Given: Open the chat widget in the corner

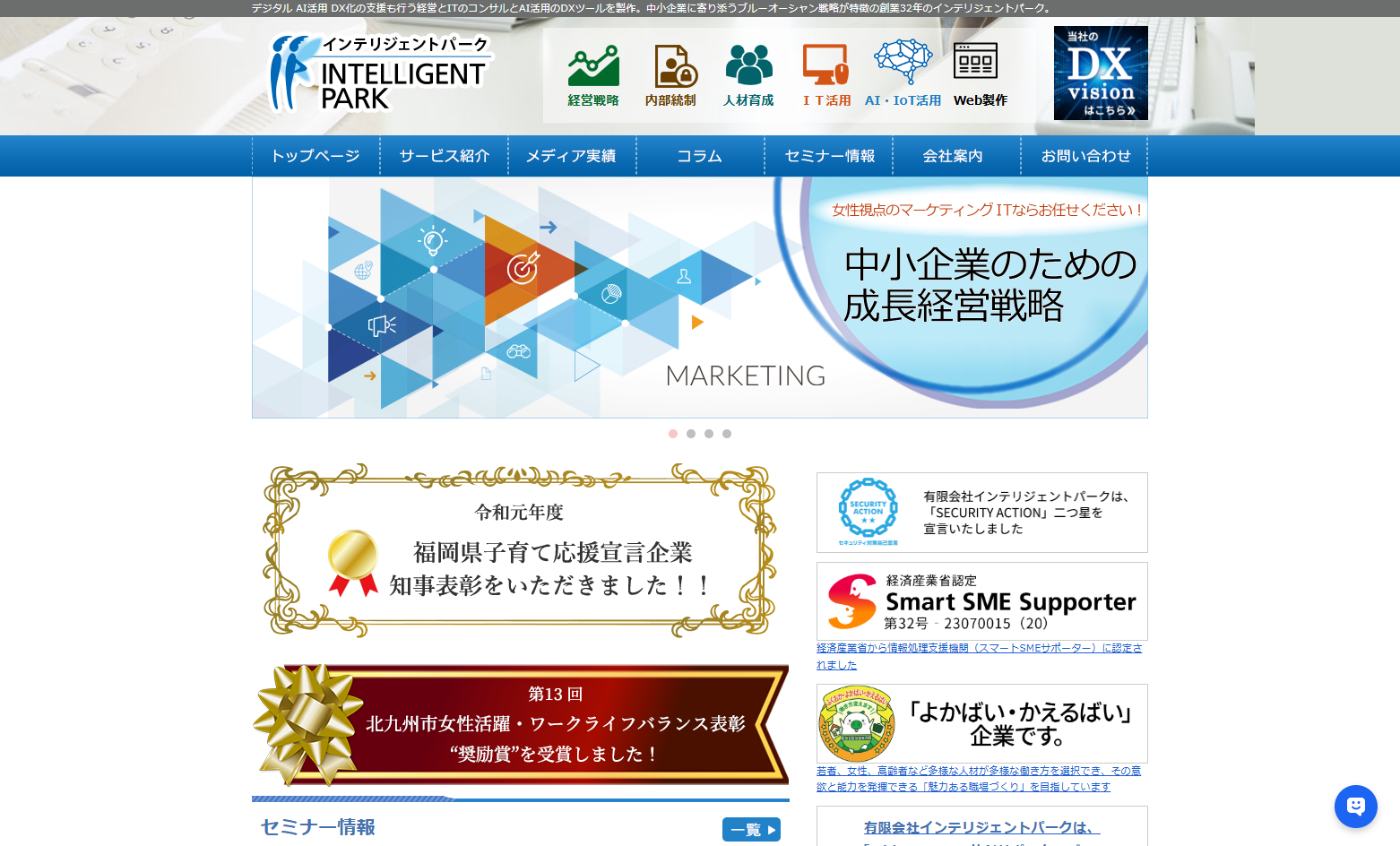Looking at the screenshot, I should [x=1355, y=806].
